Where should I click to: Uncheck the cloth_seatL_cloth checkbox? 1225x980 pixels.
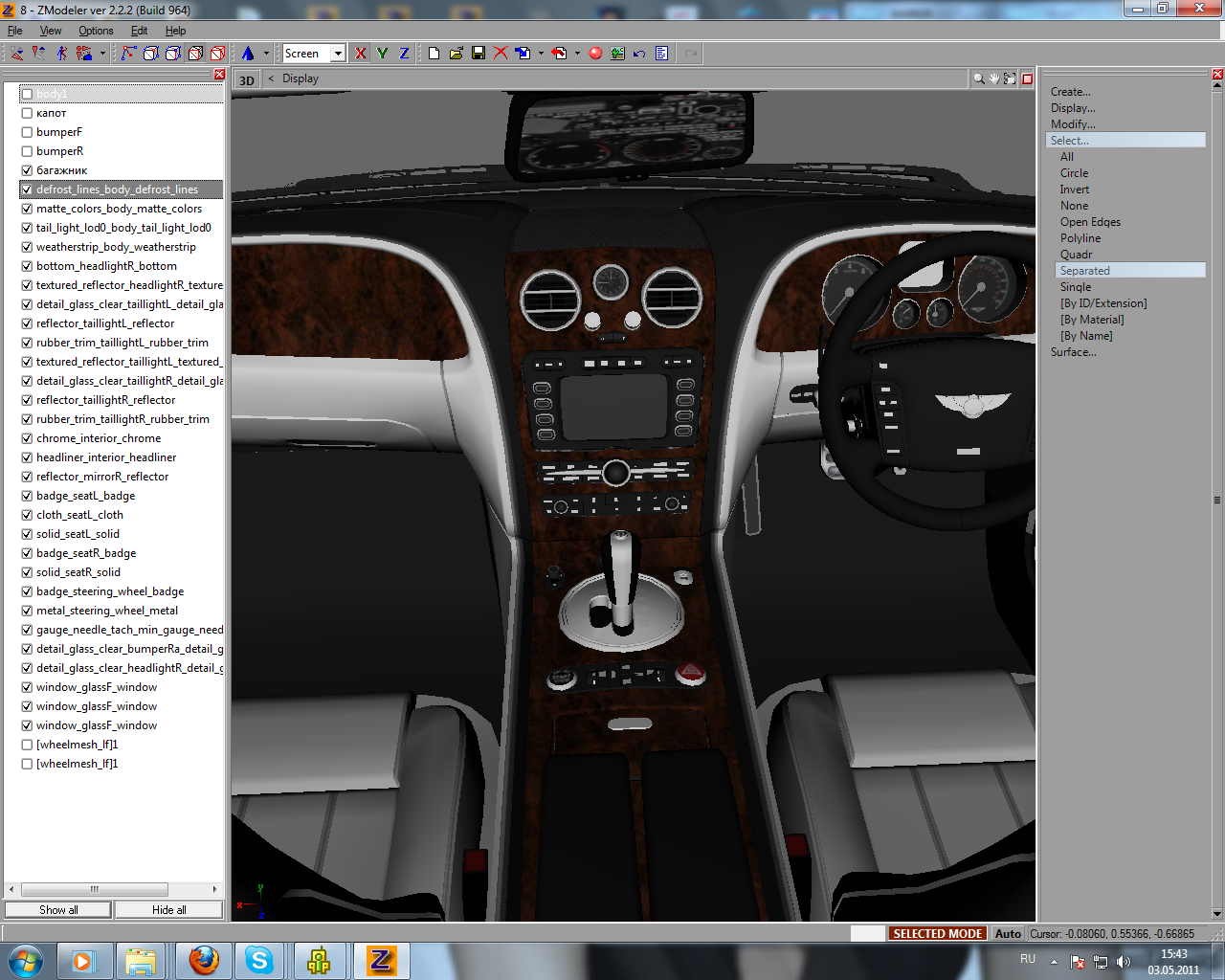point(27,515)
